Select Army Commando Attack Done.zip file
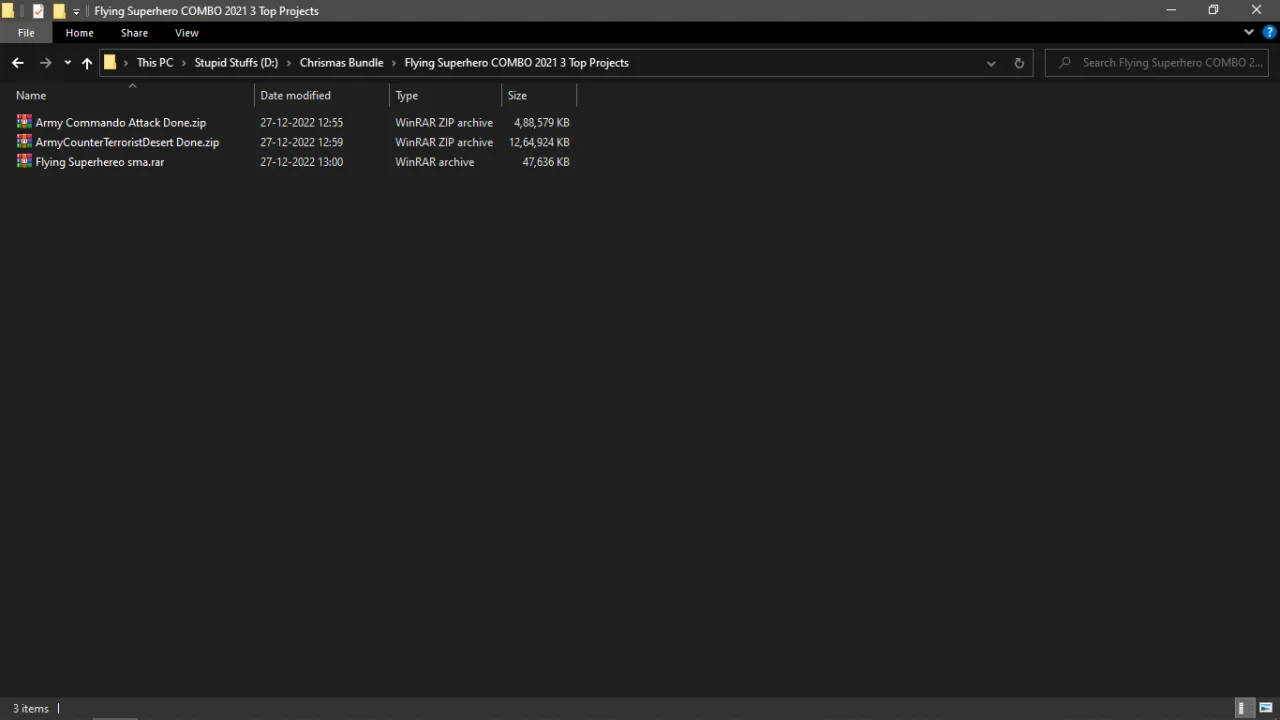This screenshot has height=720, width=1280. [x=120, y=122]
